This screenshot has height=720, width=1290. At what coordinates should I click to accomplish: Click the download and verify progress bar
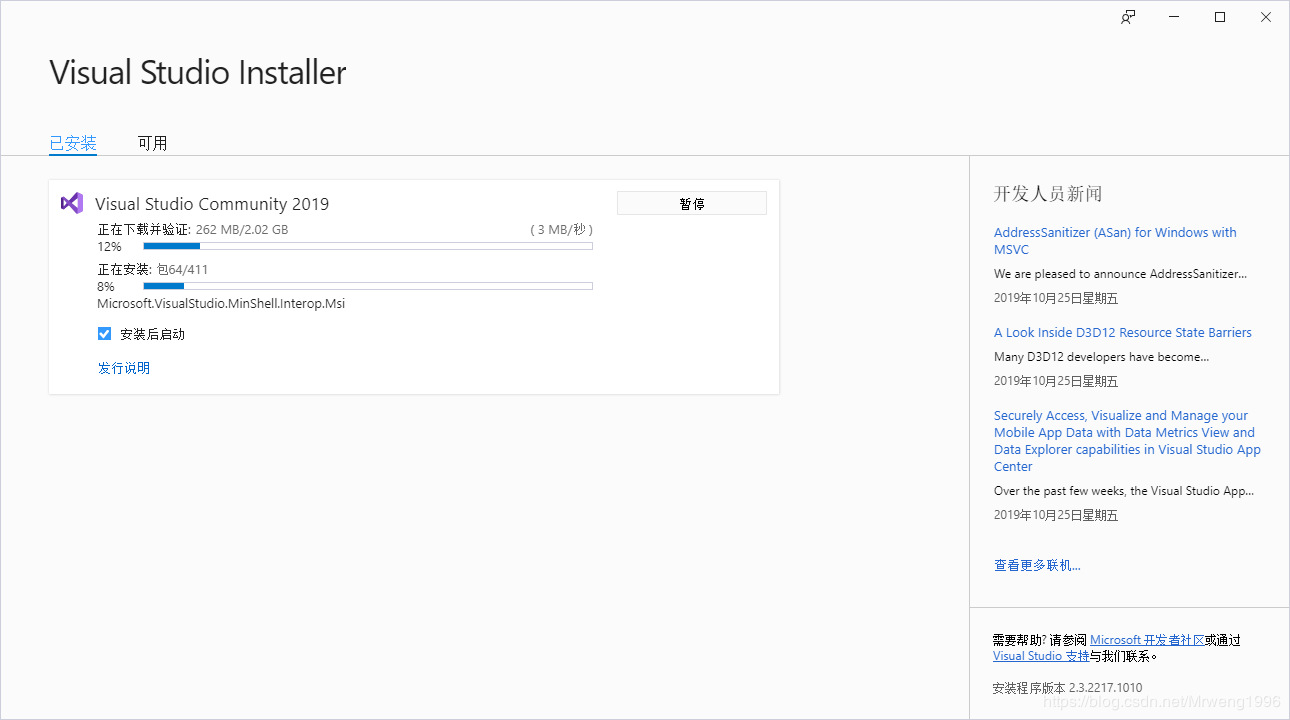[x=368, y=246]
